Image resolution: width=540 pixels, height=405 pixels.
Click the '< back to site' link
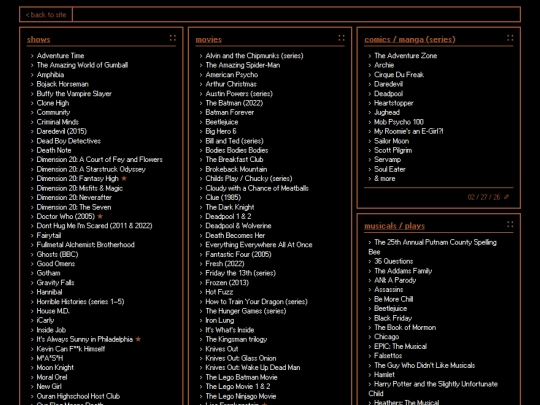pos(46,14)
